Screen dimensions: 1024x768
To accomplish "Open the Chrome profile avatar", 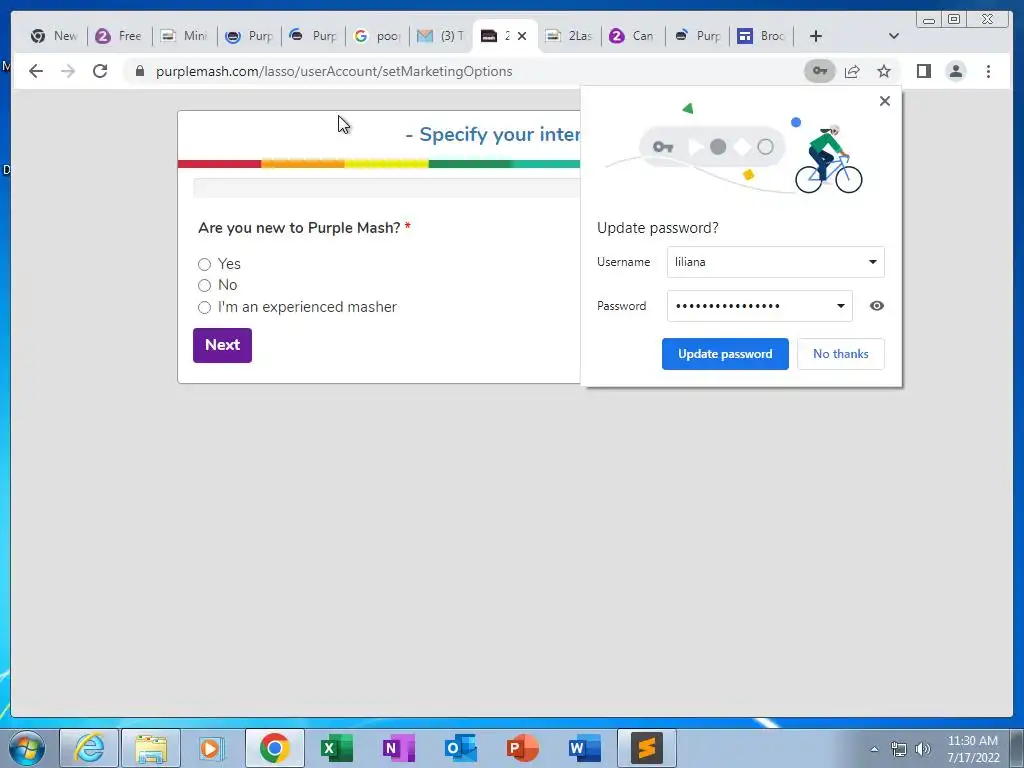I will pos(956,71).
